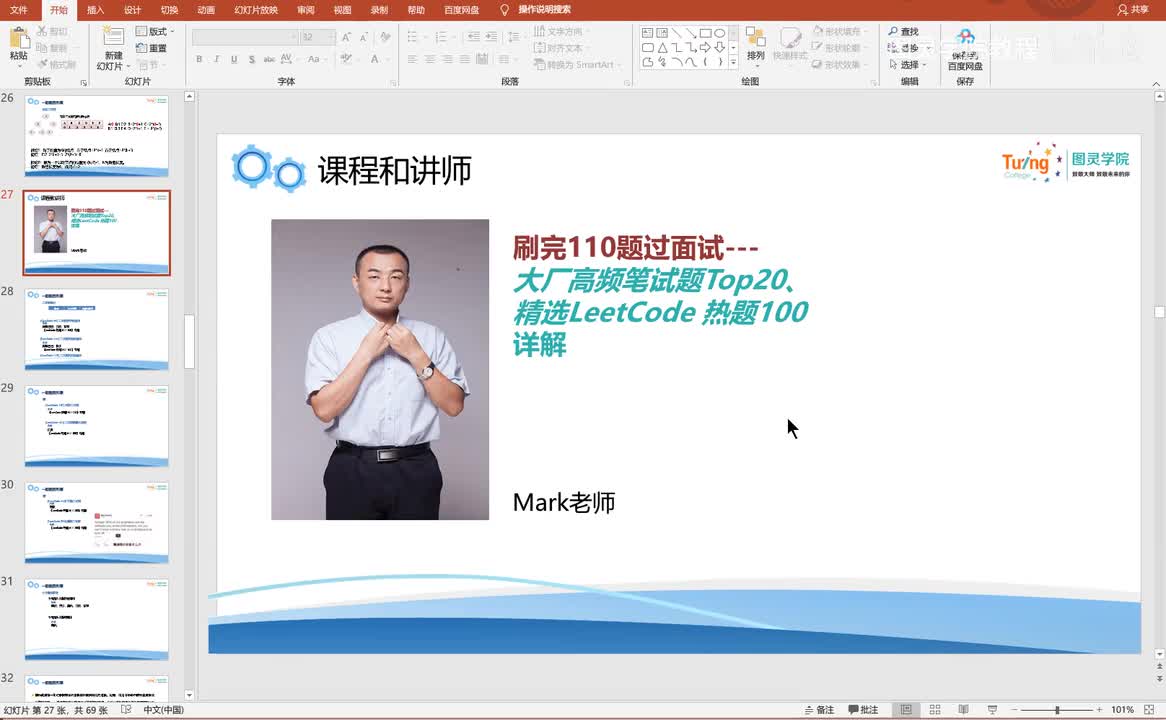Click the Share (共享) button
The height and width of the screenshot is (720, 1166).
click(x=1133, y=10)
